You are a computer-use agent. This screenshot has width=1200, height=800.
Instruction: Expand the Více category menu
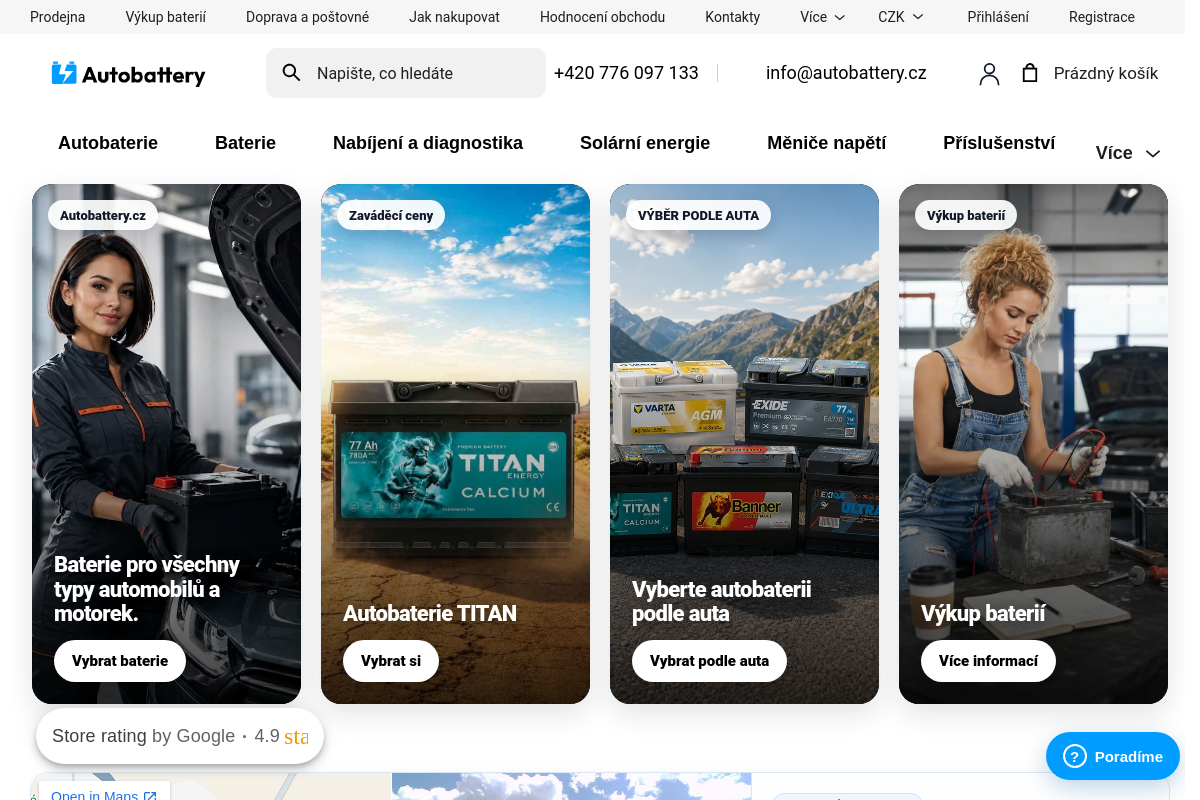[x=1128, y=153]
